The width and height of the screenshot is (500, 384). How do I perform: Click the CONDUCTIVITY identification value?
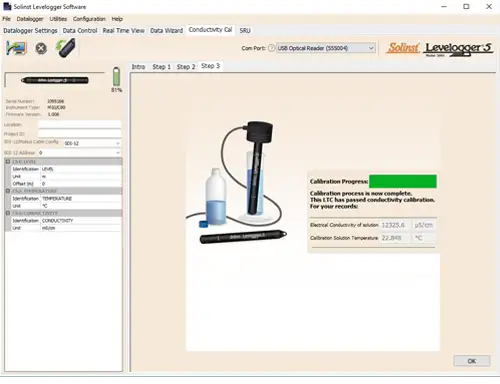(x=81, y=221)
